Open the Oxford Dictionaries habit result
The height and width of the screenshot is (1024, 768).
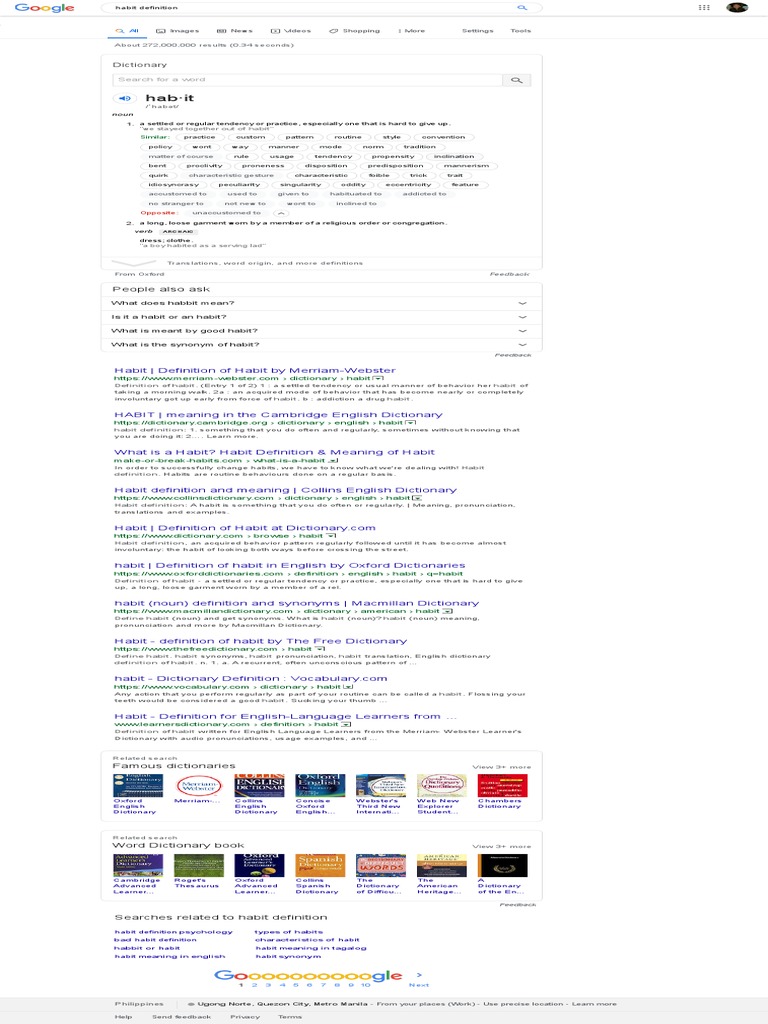[290, 566]
